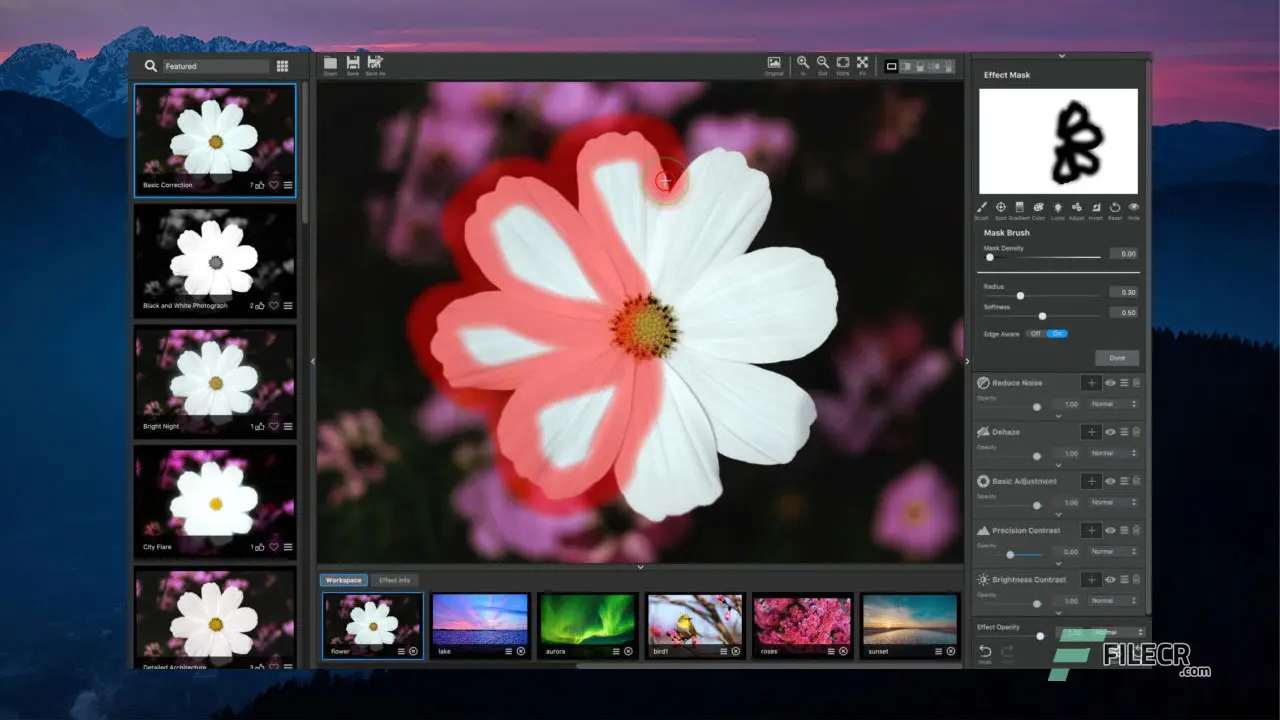Adjust the Softness slider

tap(1043, 316)
